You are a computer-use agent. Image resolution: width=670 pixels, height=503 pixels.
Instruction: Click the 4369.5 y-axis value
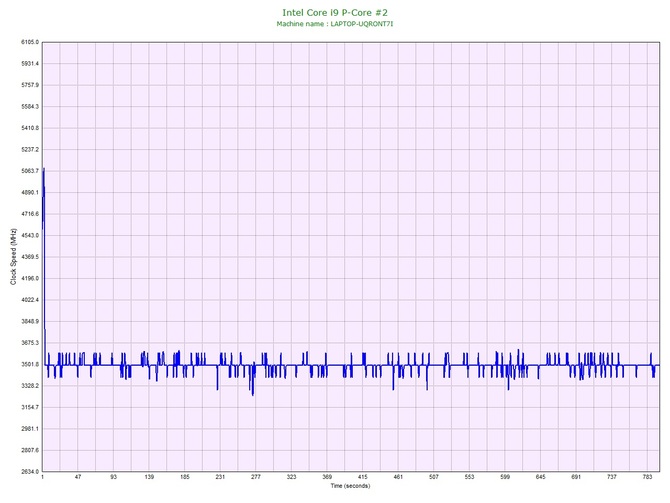tap(30, 257)
